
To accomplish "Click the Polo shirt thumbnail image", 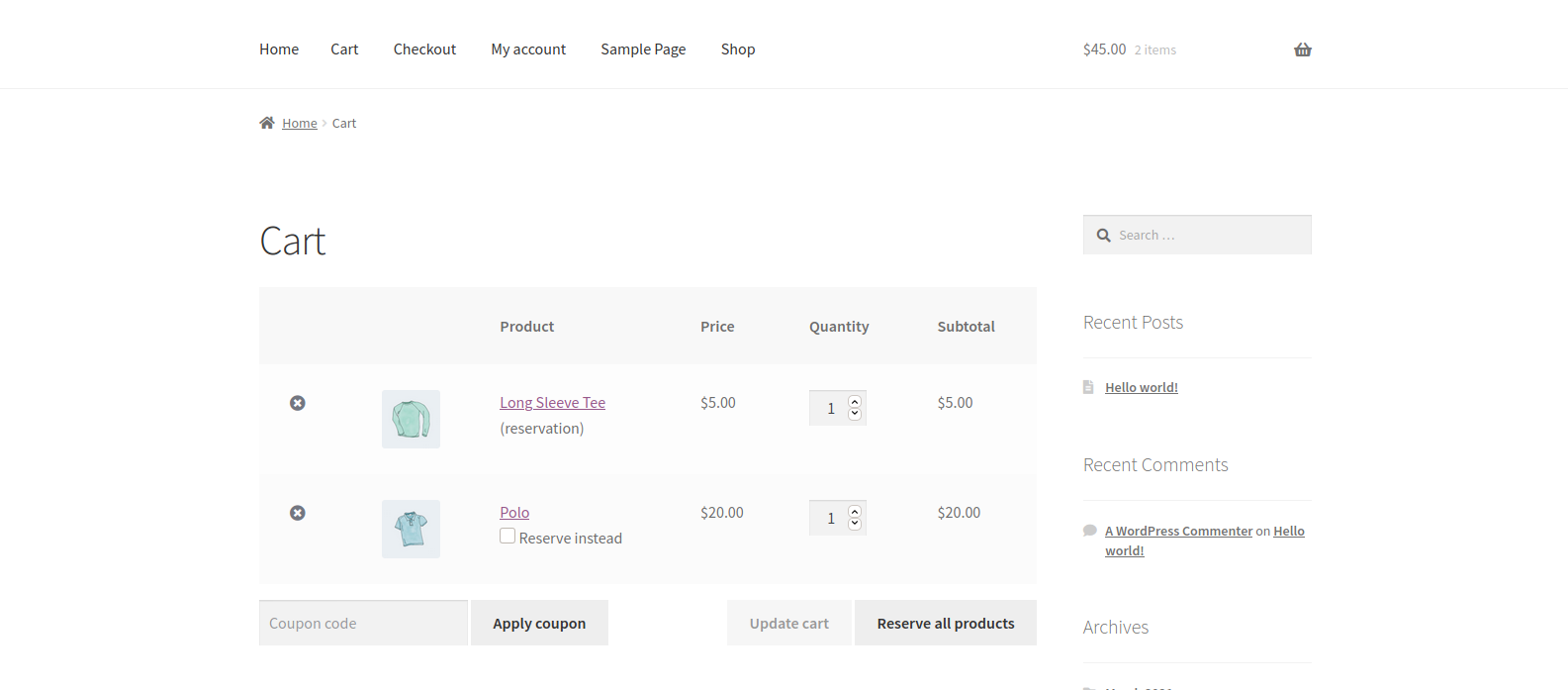I will pos(411,529).
